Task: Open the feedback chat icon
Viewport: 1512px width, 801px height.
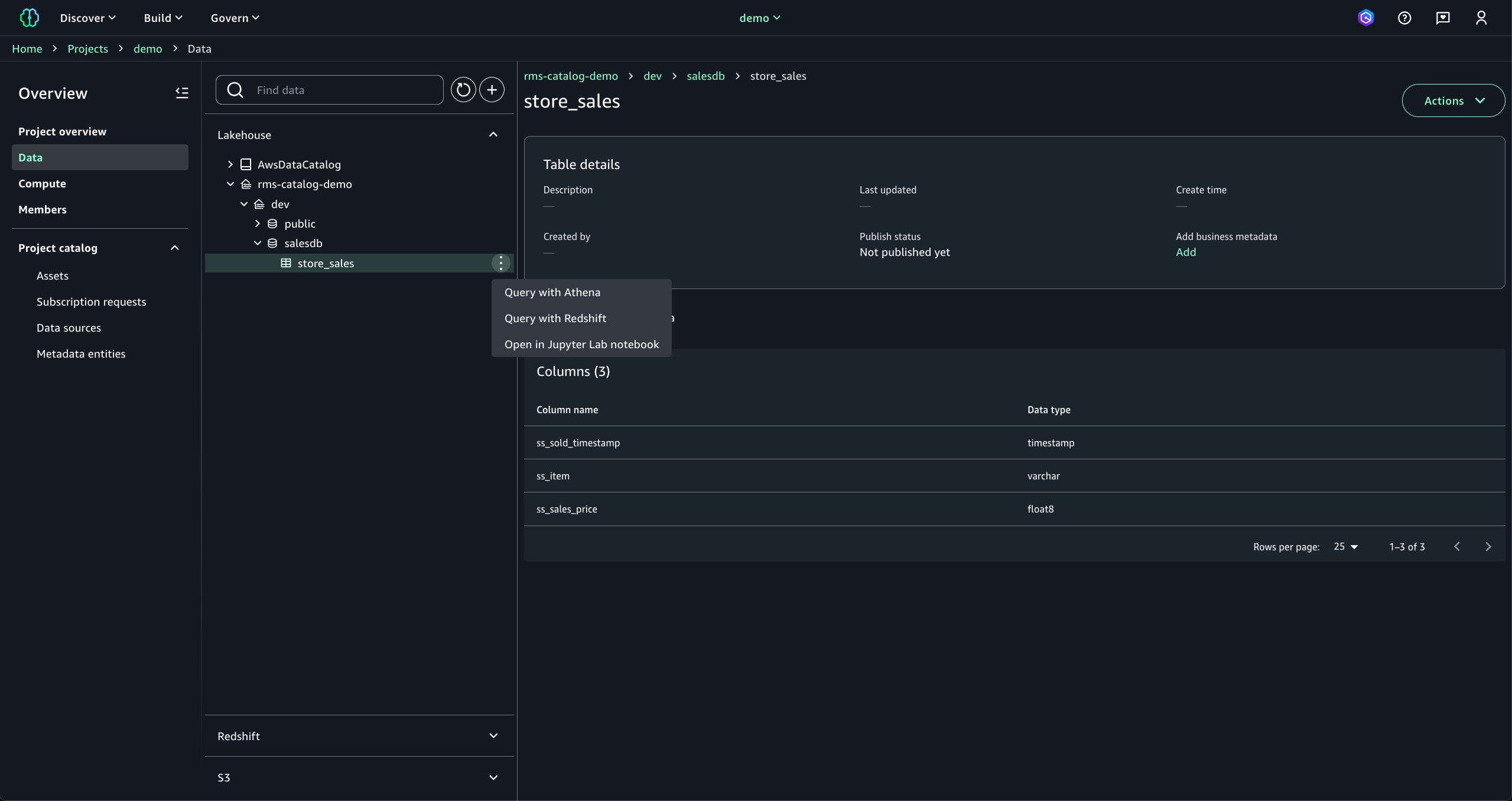Action: click(x=1443, y=18)
